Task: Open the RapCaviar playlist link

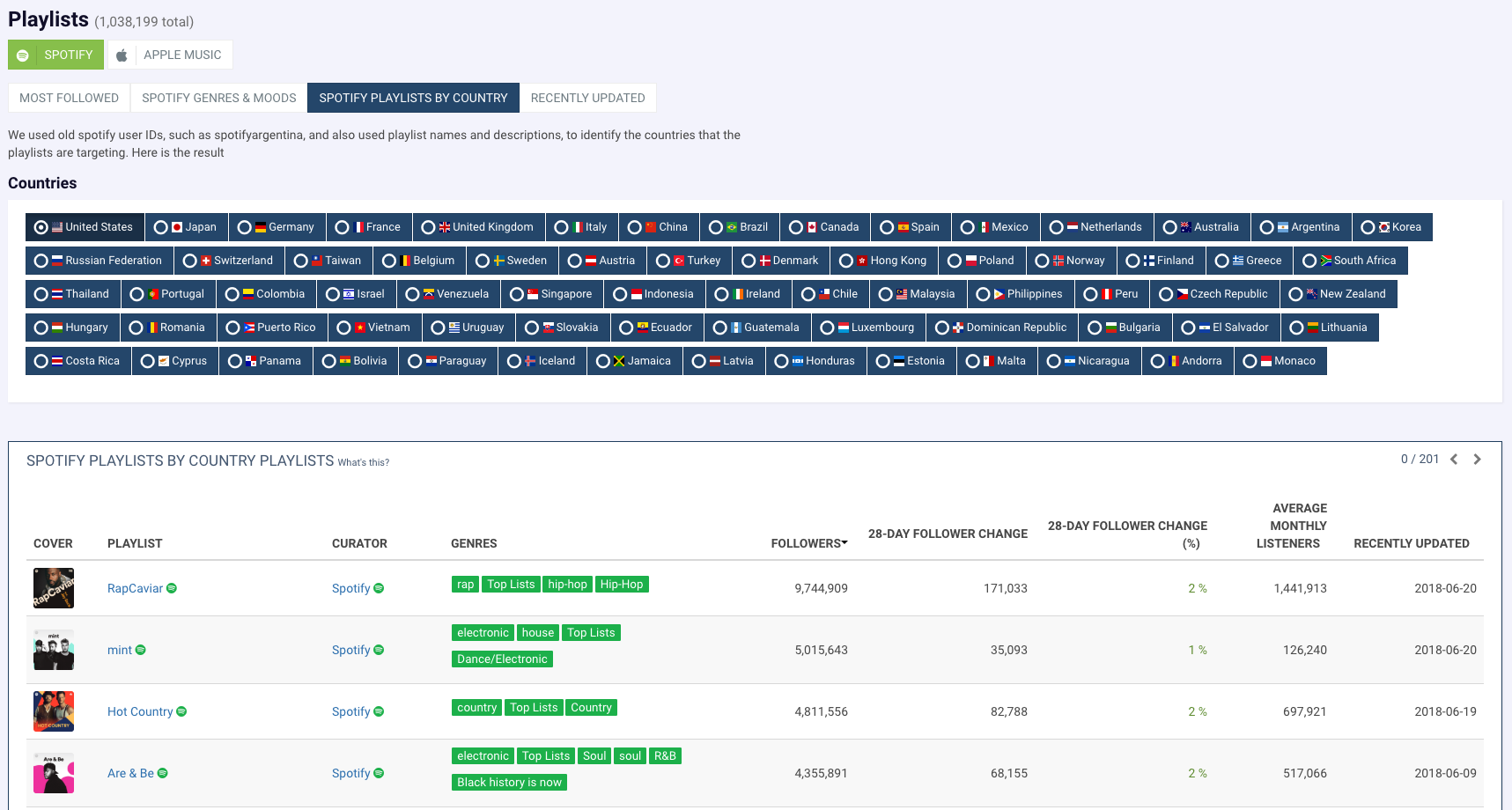Action: click(135, 588)
